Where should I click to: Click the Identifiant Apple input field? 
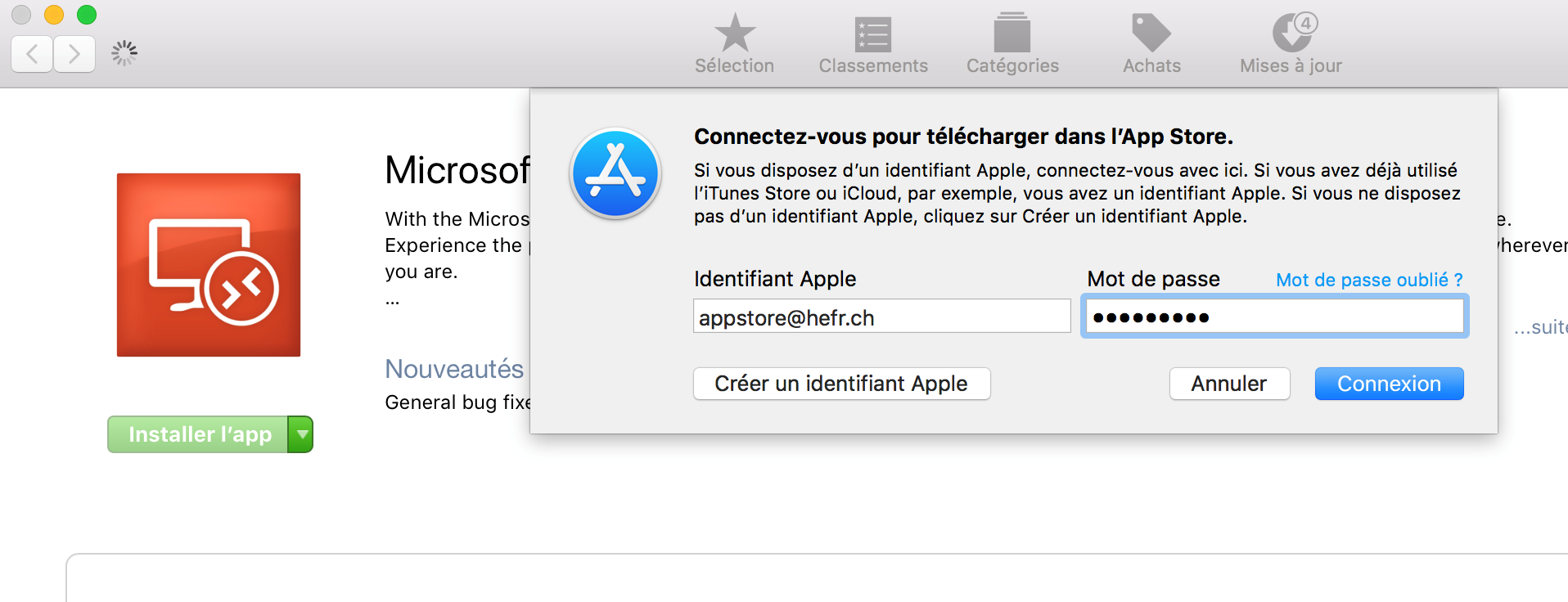[x=881, y=317]
